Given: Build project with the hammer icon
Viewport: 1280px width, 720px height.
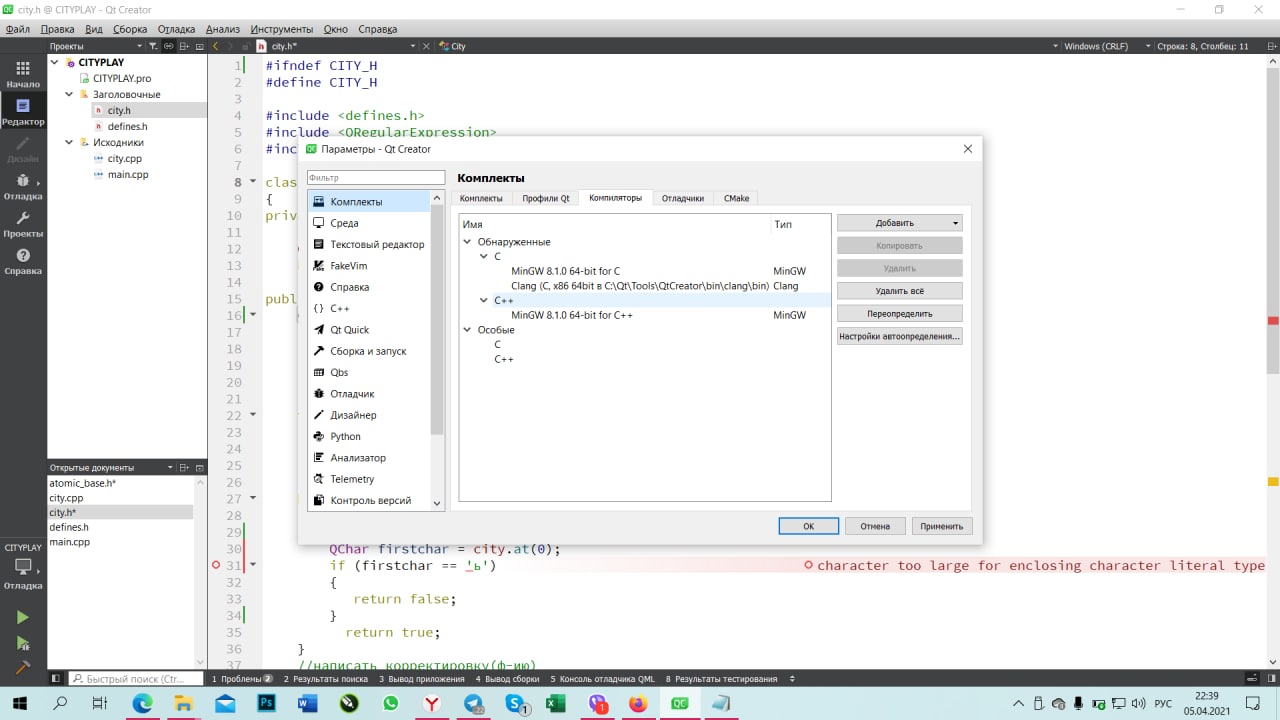Looking at the screenshot, I should pos(23,667).
